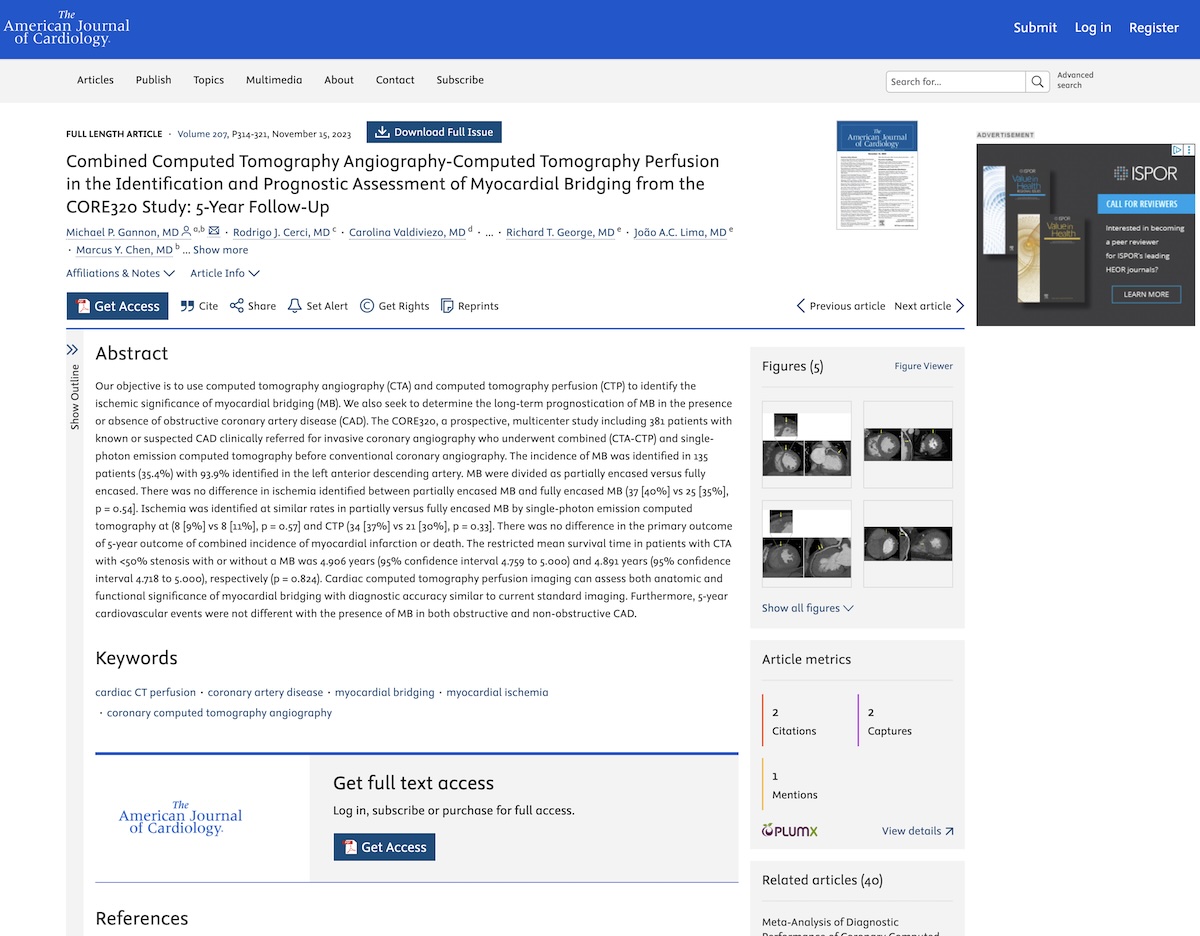Click View details in the PlumX panel
Viewport: 1200px width, 936px height.
[918, 831]
